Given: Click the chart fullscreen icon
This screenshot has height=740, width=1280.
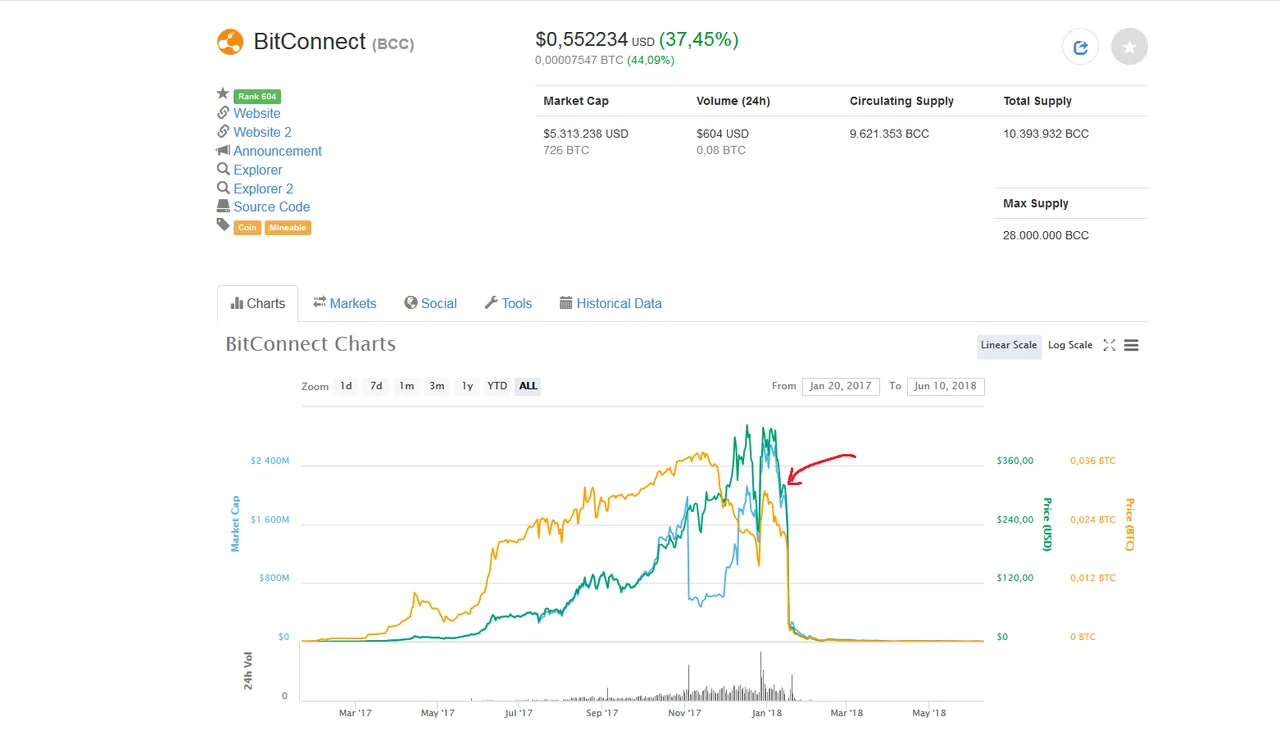Looking at the screenshot, I should (1109, 345).
